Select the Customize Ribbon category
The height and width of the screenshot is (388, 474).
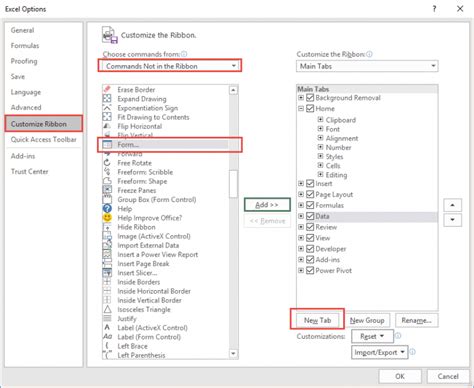(x=44, y=124)
